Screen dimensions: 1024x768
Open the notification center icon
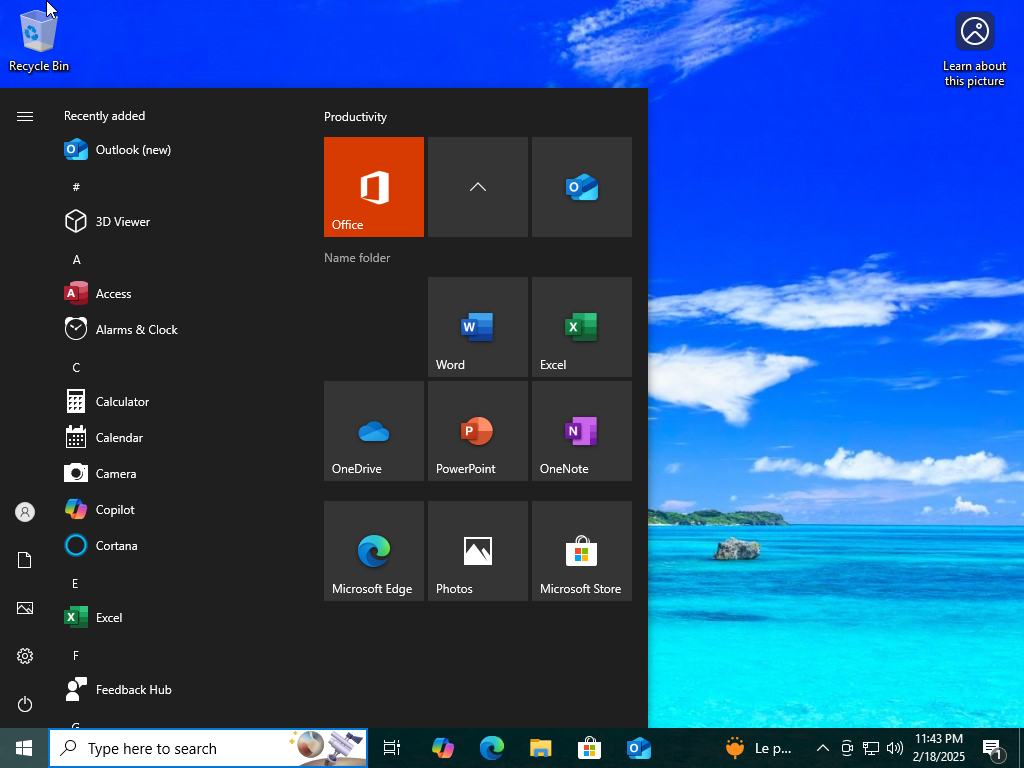(x=993, y=748)
